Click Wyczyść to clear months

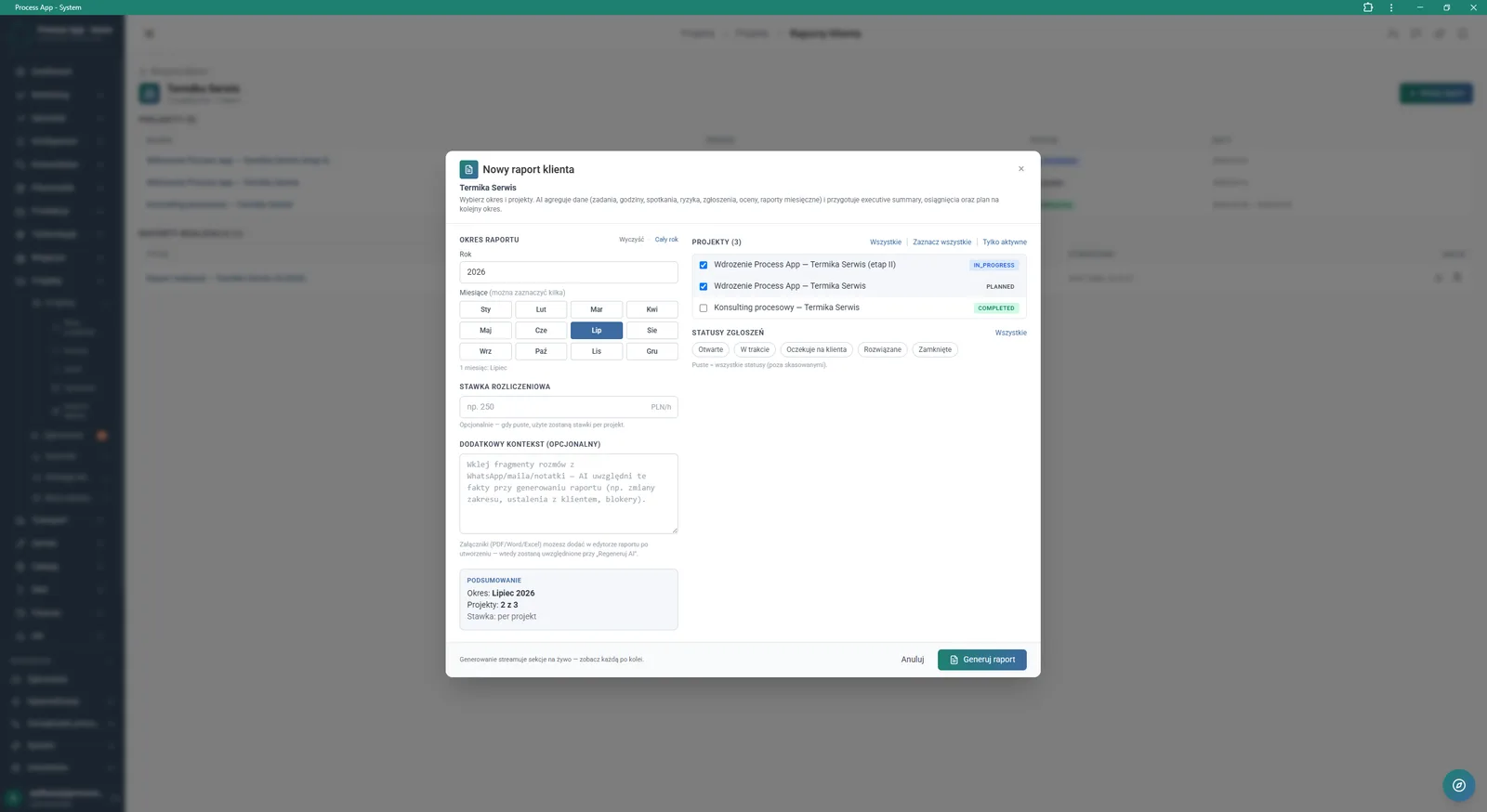tap(631, 240)
